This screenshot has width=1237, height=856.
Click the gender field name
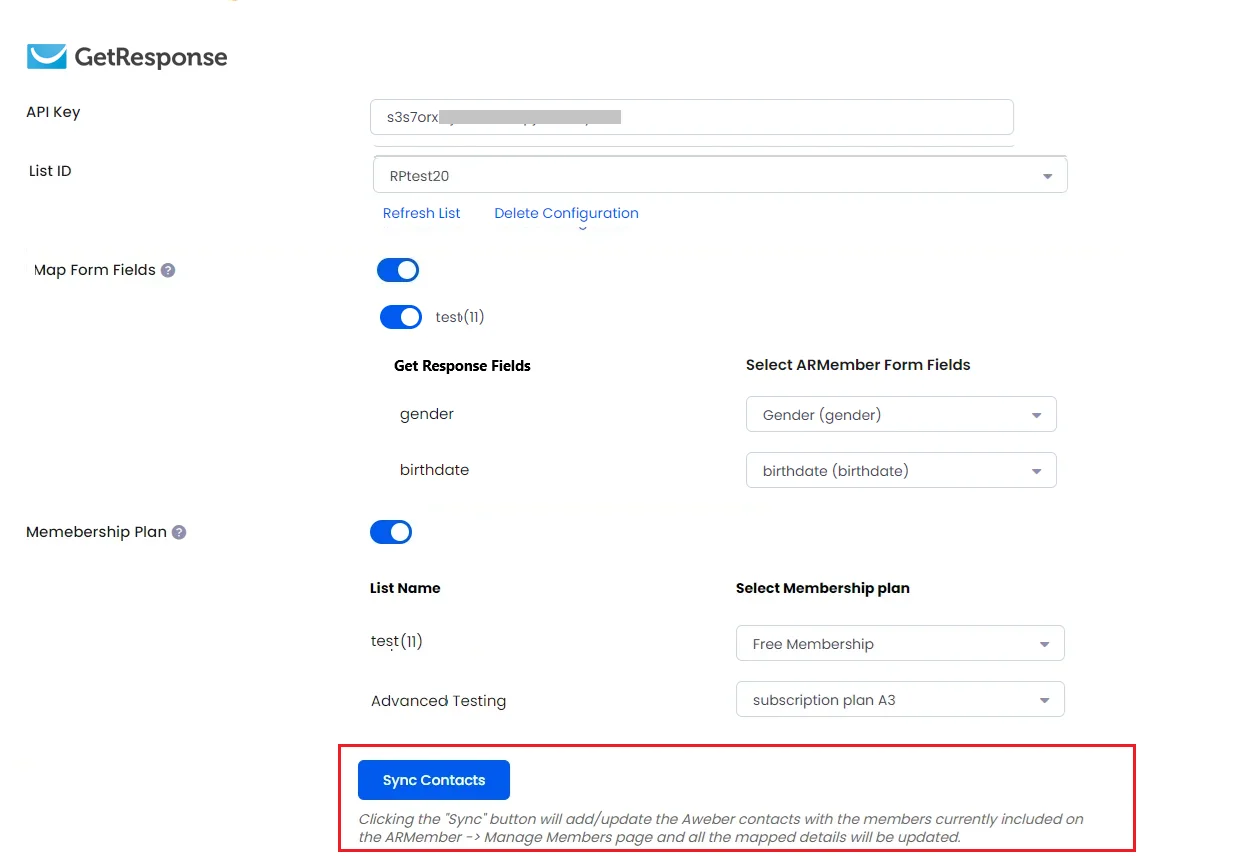coord(427,414)
